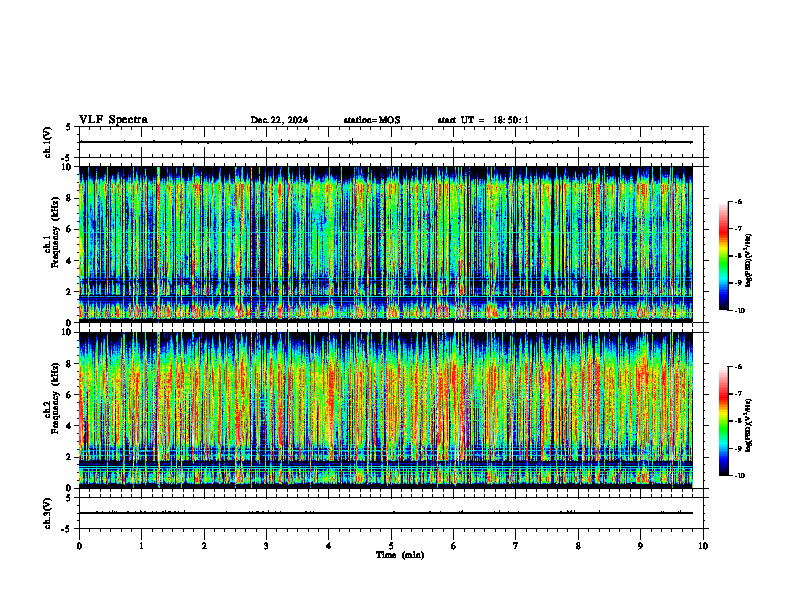The image size is (792, 612).
Task: Click tick label "9" on the Time axis
Action: [640, 546]
